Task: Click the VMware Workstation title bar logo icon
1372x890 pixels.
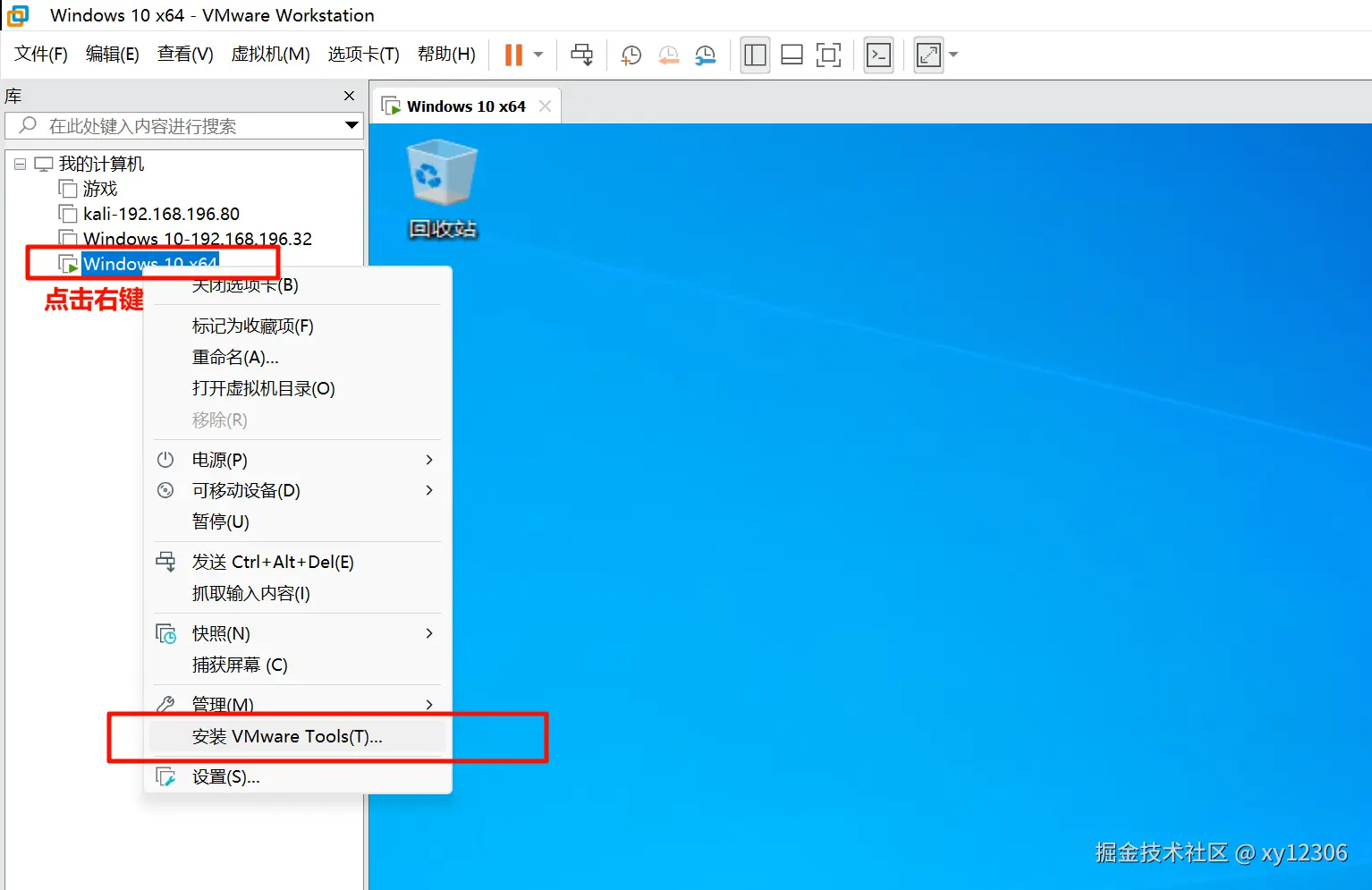Action: (18, 15)
